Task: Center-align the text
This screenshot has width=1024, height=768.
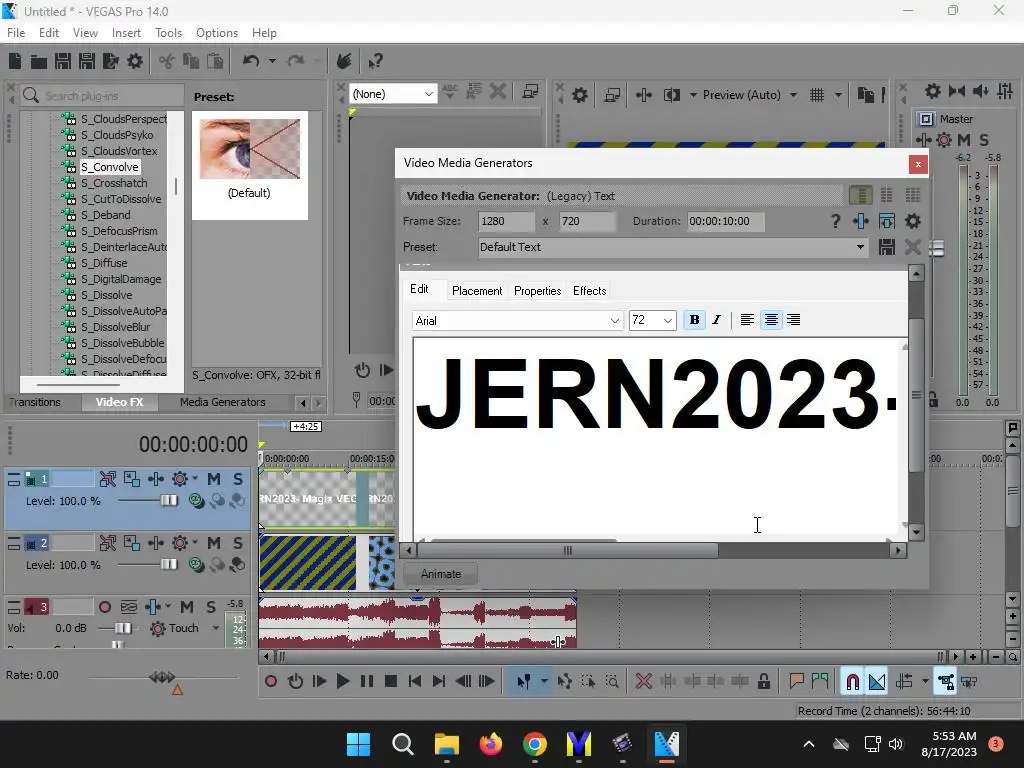Action: pos(771,320)
